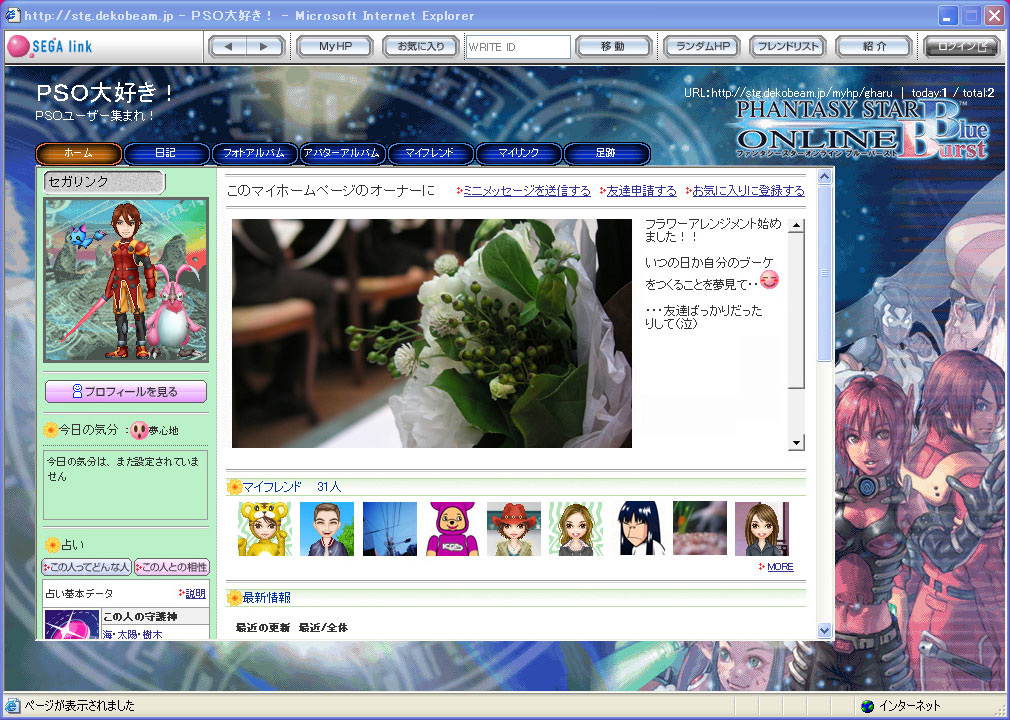Click the SEGA link logo

[x=50, y=47]
